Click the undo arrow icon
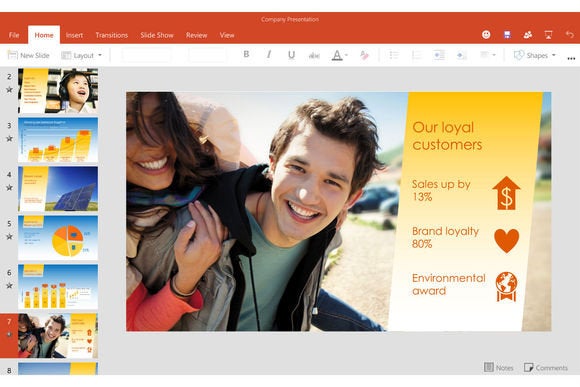Image resolution: width=580 pixels, height=387 pixels. (569, 34)
